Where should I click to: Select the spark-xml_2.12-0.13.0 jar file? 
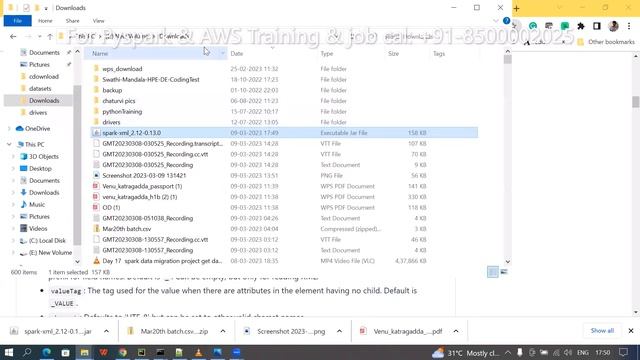[x=284, y=133]
